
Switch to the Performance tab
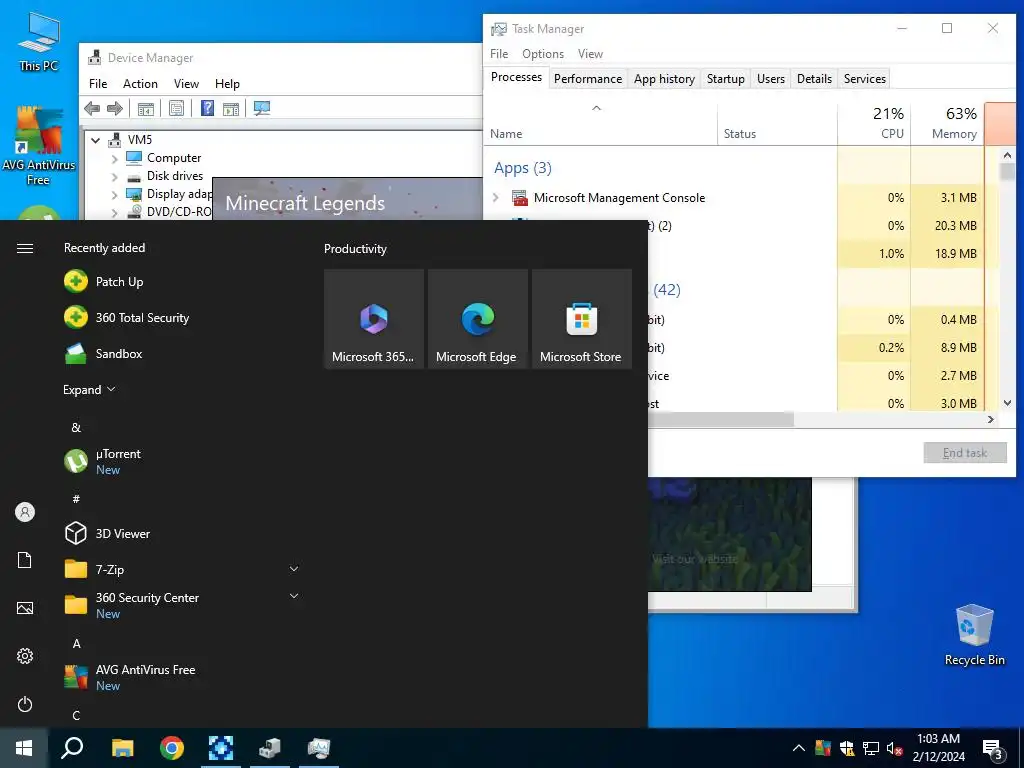tap(588, 78)
